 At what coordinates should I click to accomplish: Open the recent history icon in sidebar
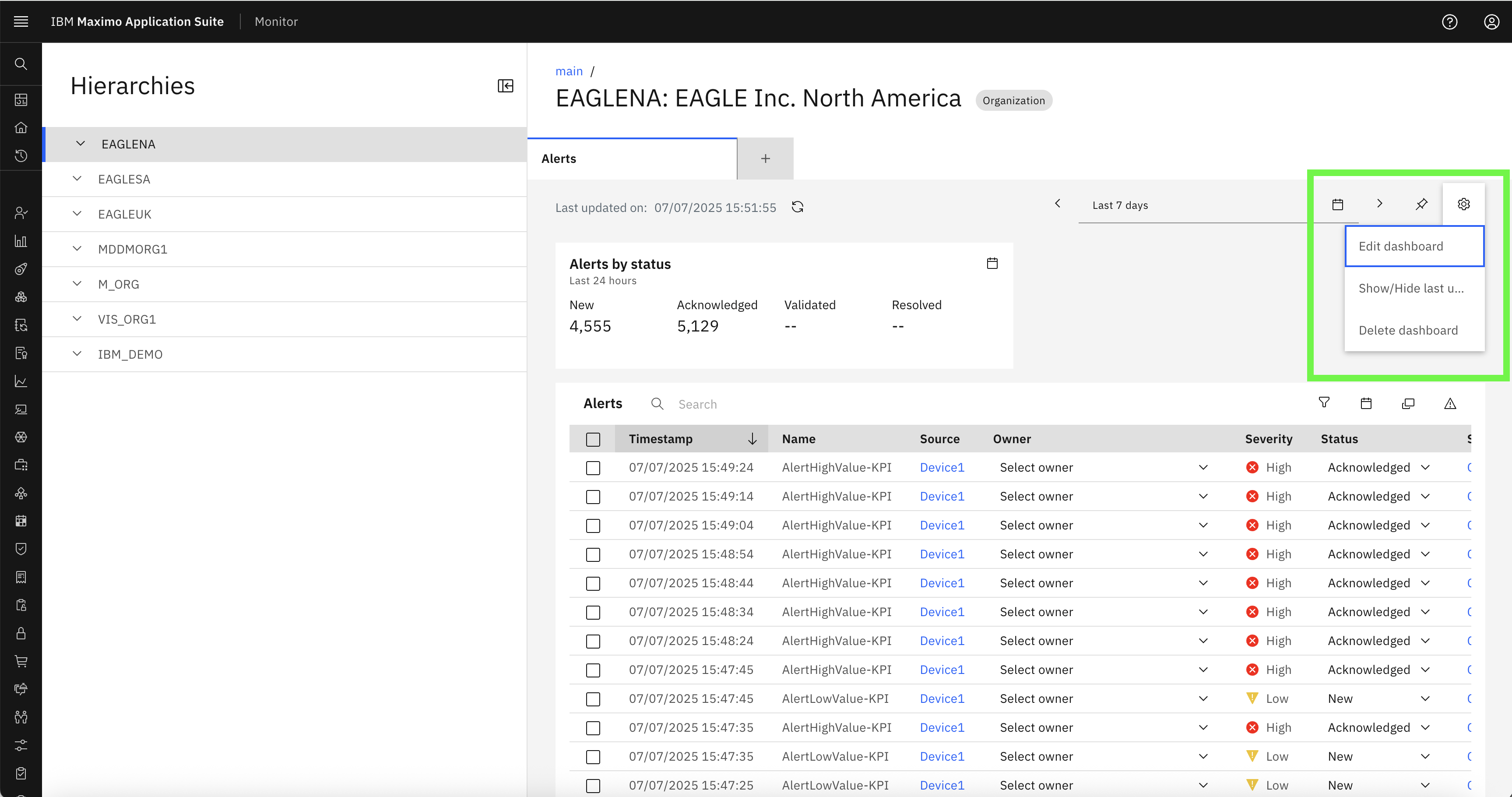click(21, 155)
